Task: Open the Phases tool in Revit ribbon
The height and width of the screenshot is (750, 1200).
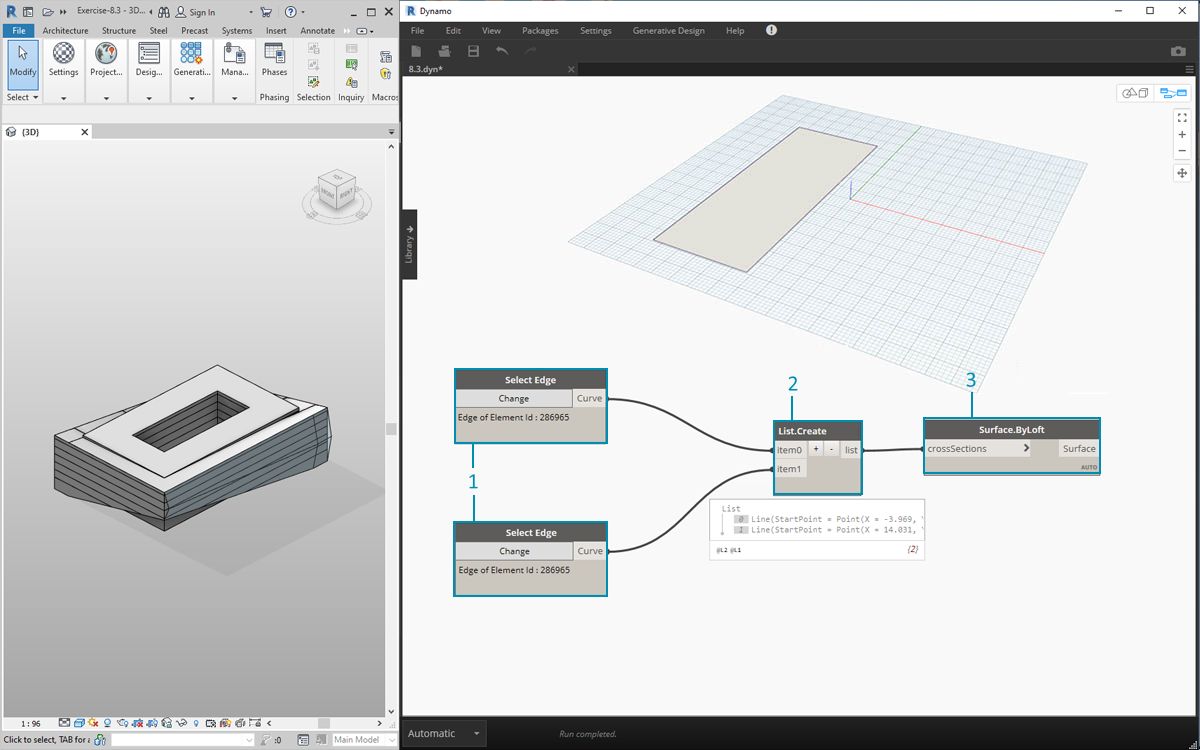Action: tap(274, 59)
